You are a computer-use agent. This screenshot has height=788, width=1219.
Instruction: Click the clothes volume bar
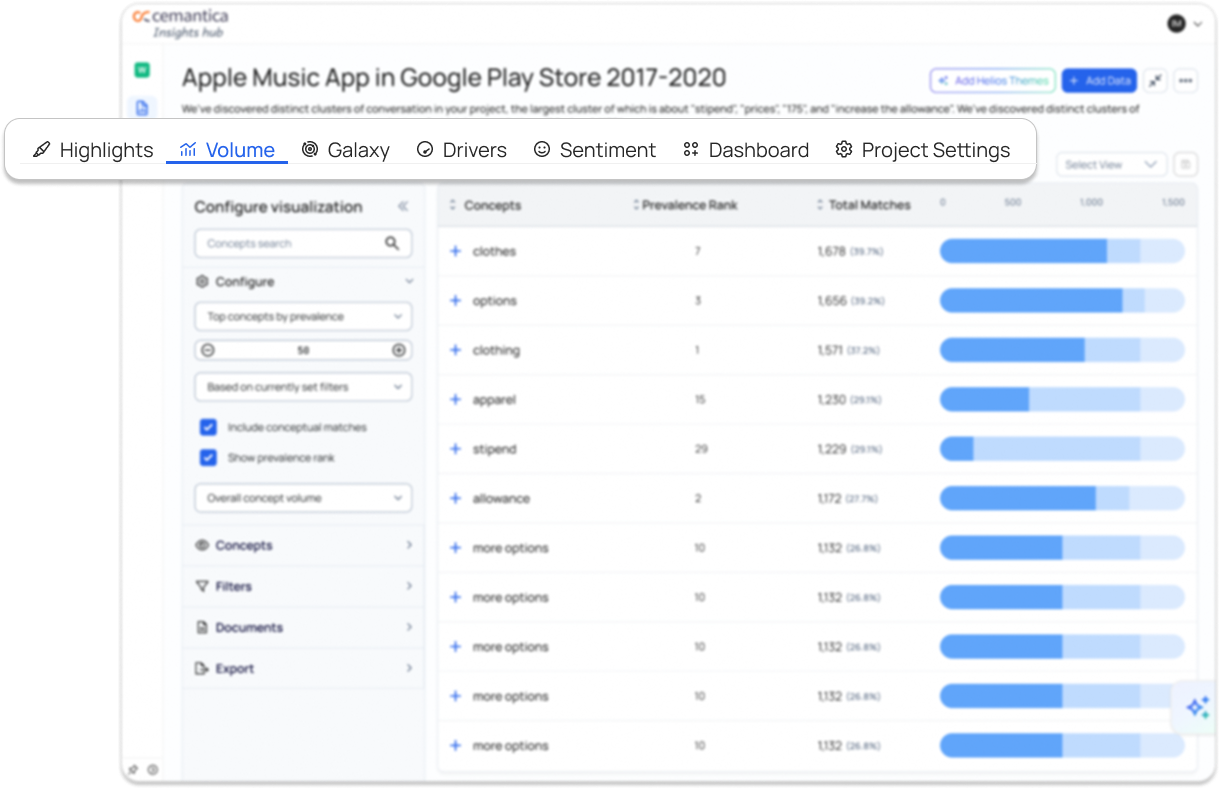pos(1062,251)
